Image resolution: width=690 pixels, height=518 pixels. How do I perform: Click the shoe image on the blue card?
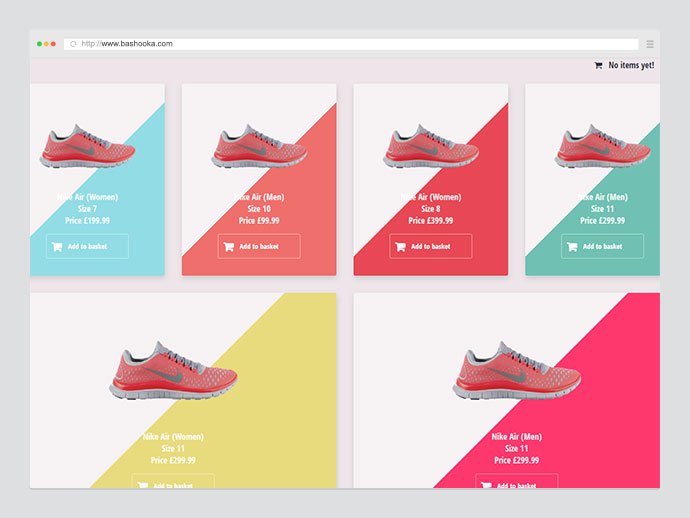(87, 147)
